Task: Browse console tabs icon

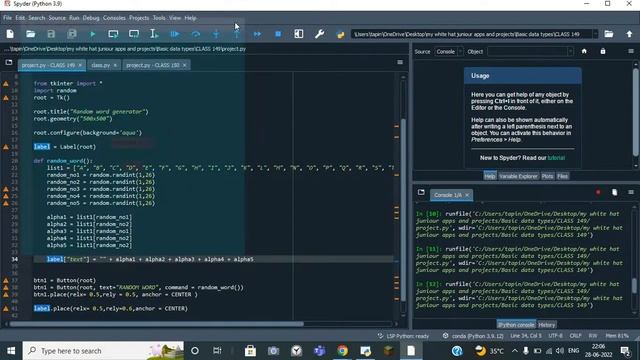Action: tap(421, 192)
